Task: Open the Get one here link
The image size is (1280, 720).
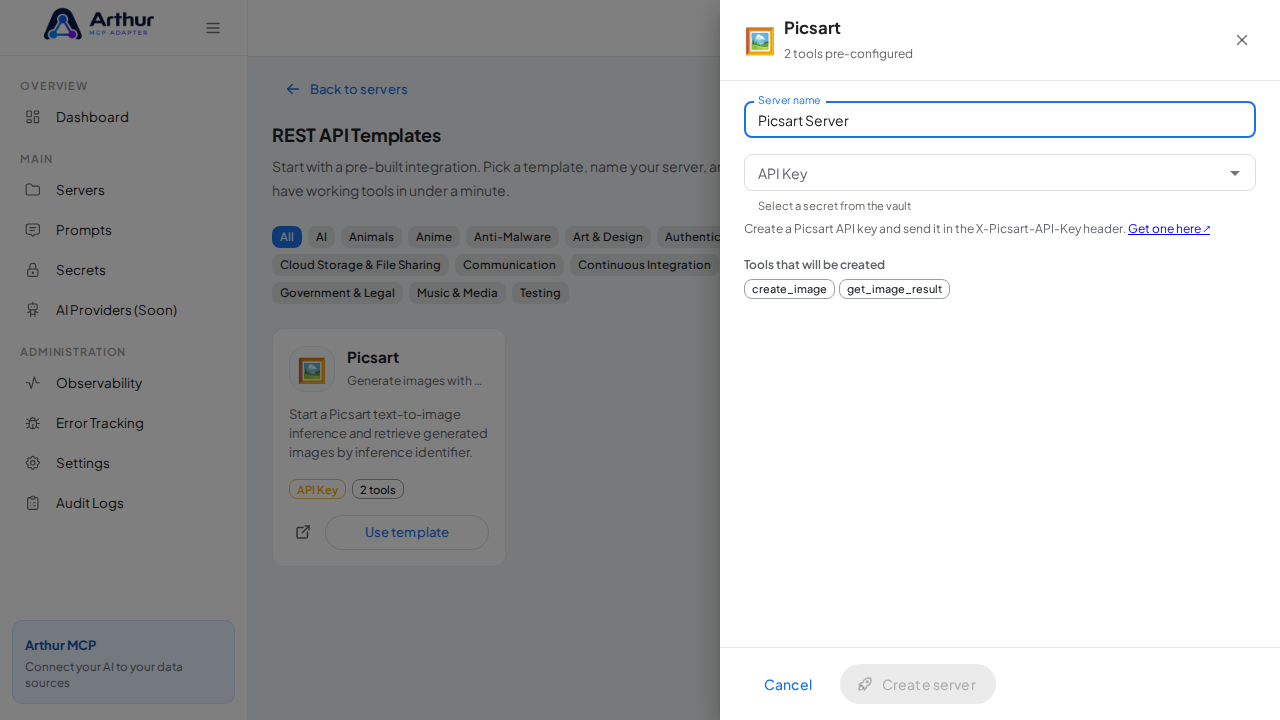Action: 1169,229
